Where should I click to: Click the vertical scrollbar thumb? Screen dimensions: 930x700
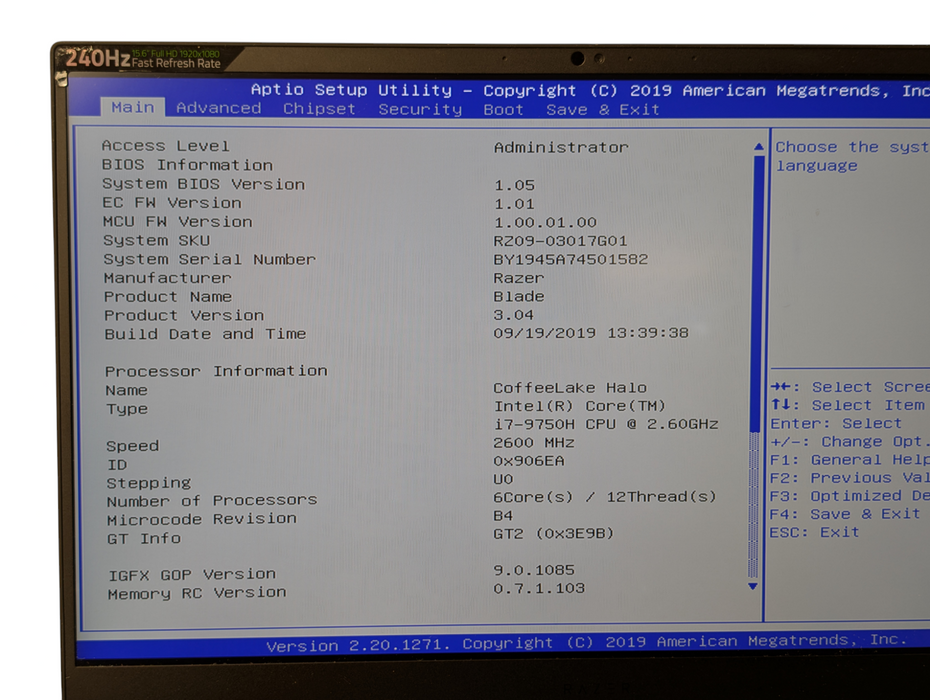pyautogui.click(x=756, y=294)
